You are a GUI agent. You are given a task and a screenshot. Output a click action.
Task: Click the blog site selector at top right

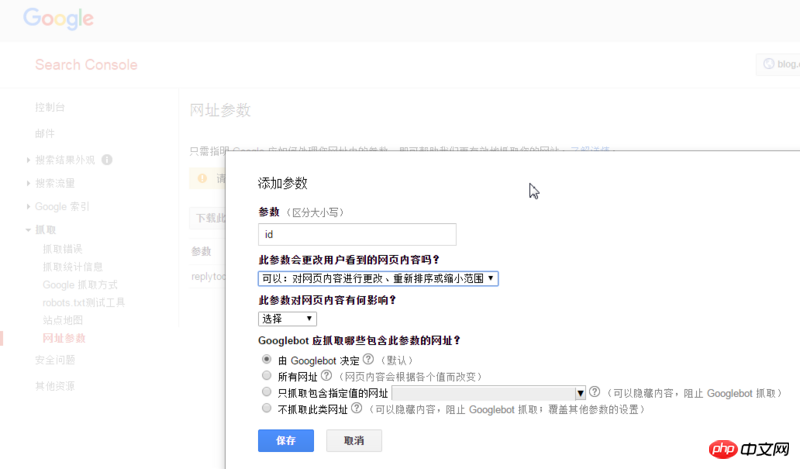(778, 64)
